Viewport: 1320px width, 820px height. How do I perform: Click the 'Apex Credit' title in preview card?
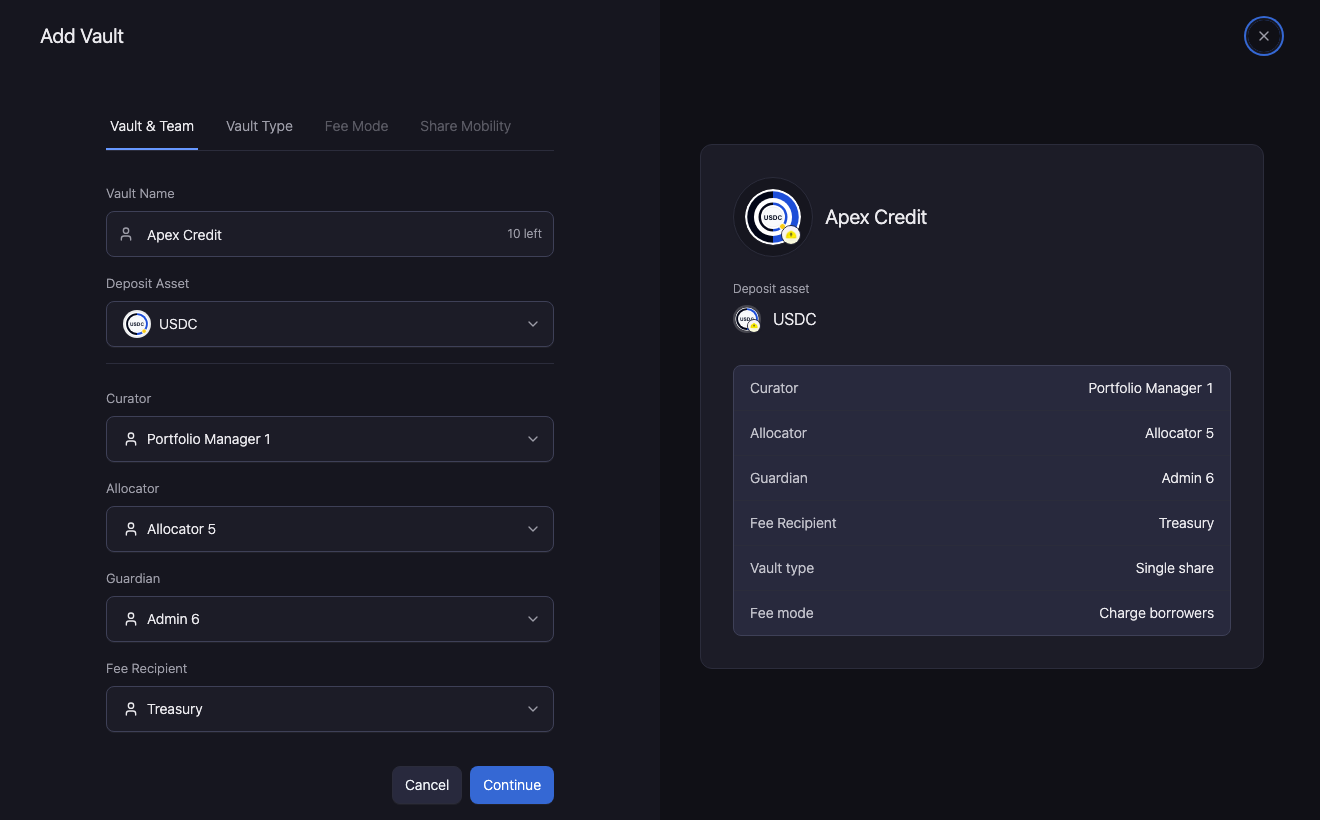tap(876, 217)
